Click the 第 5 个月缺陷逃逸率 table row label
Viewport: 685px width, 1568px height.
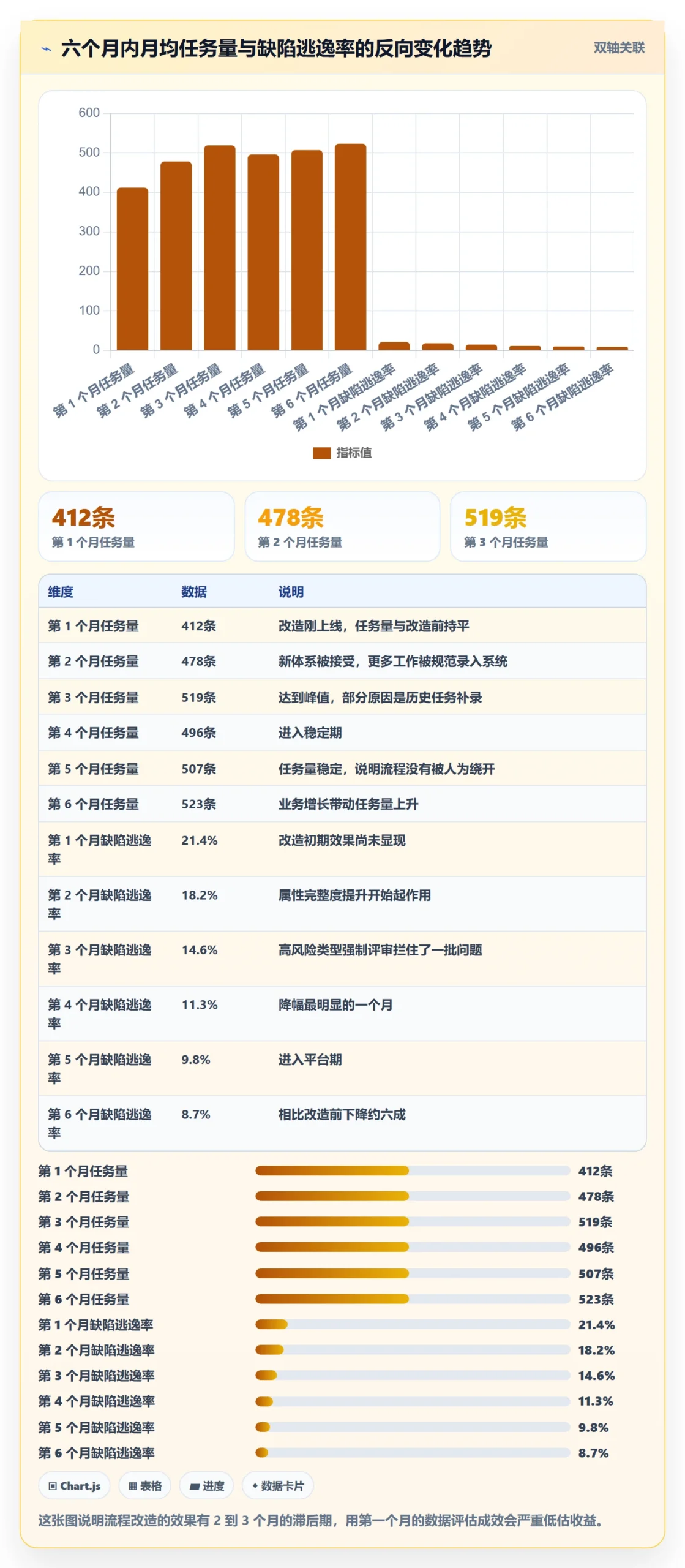point(100,1068)
